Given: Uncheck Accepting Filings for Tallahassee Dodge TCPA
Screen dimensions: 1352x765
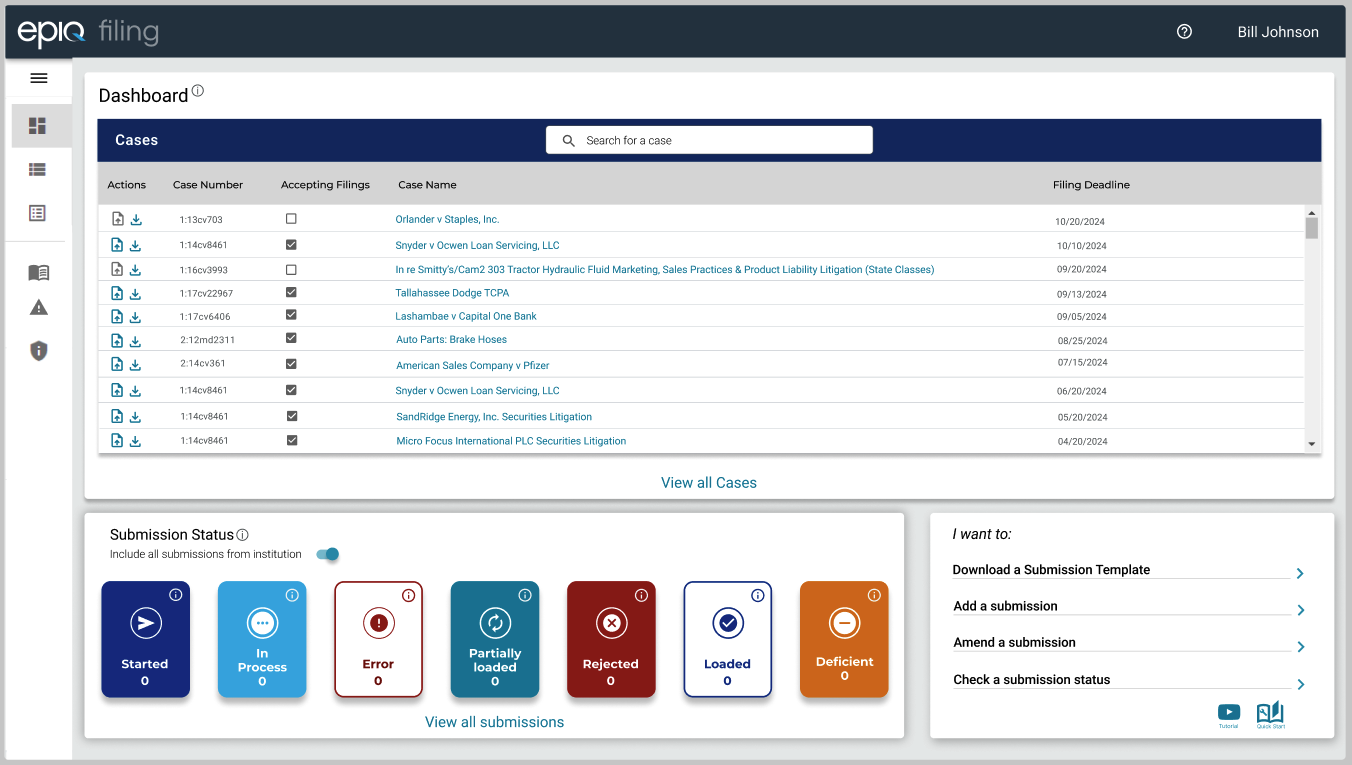Looking at the screenshot, I should tap(291, 292).
